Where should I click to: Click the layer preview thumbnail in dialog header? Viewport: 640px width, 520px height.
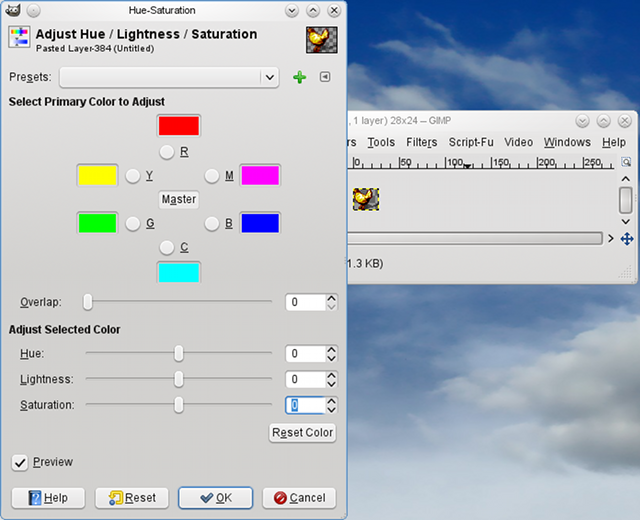pyautogui.click(x=320, y=39)
